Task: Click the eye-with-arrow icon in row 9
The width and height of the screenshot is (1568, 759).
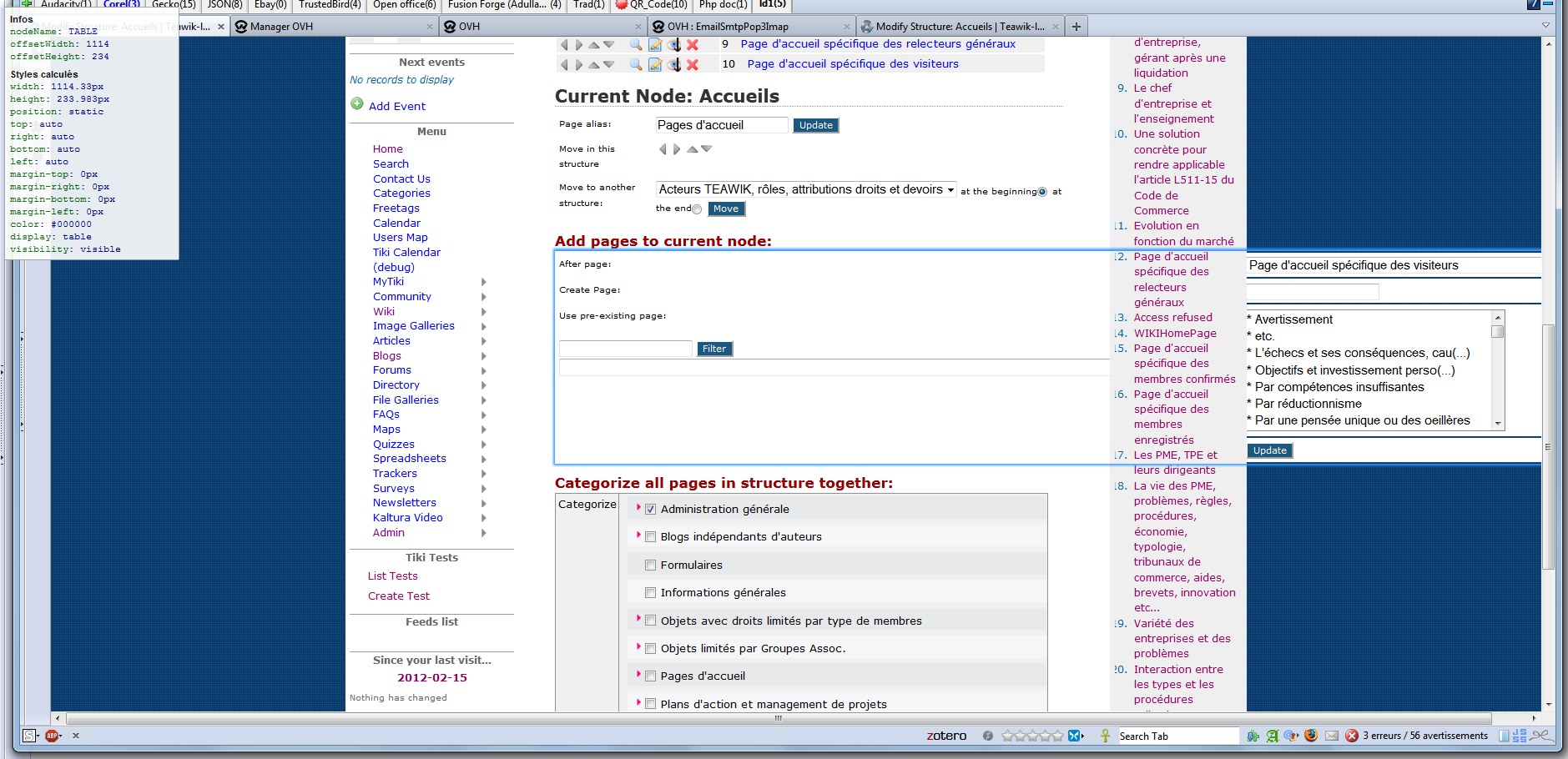Action: (x=674, y=44)
